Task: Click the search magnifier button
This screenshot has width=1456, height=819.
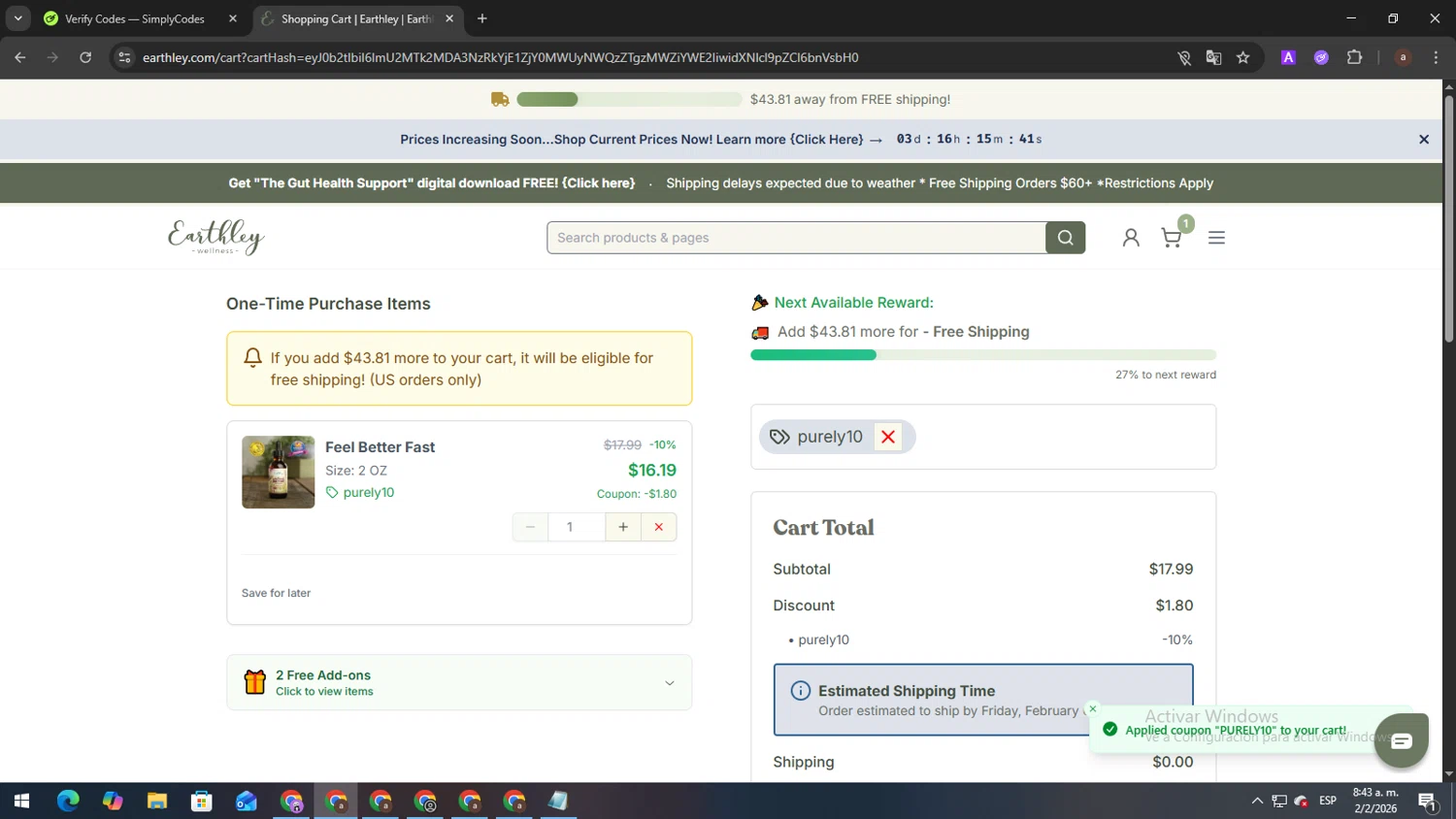Action: pos(1065,238)
